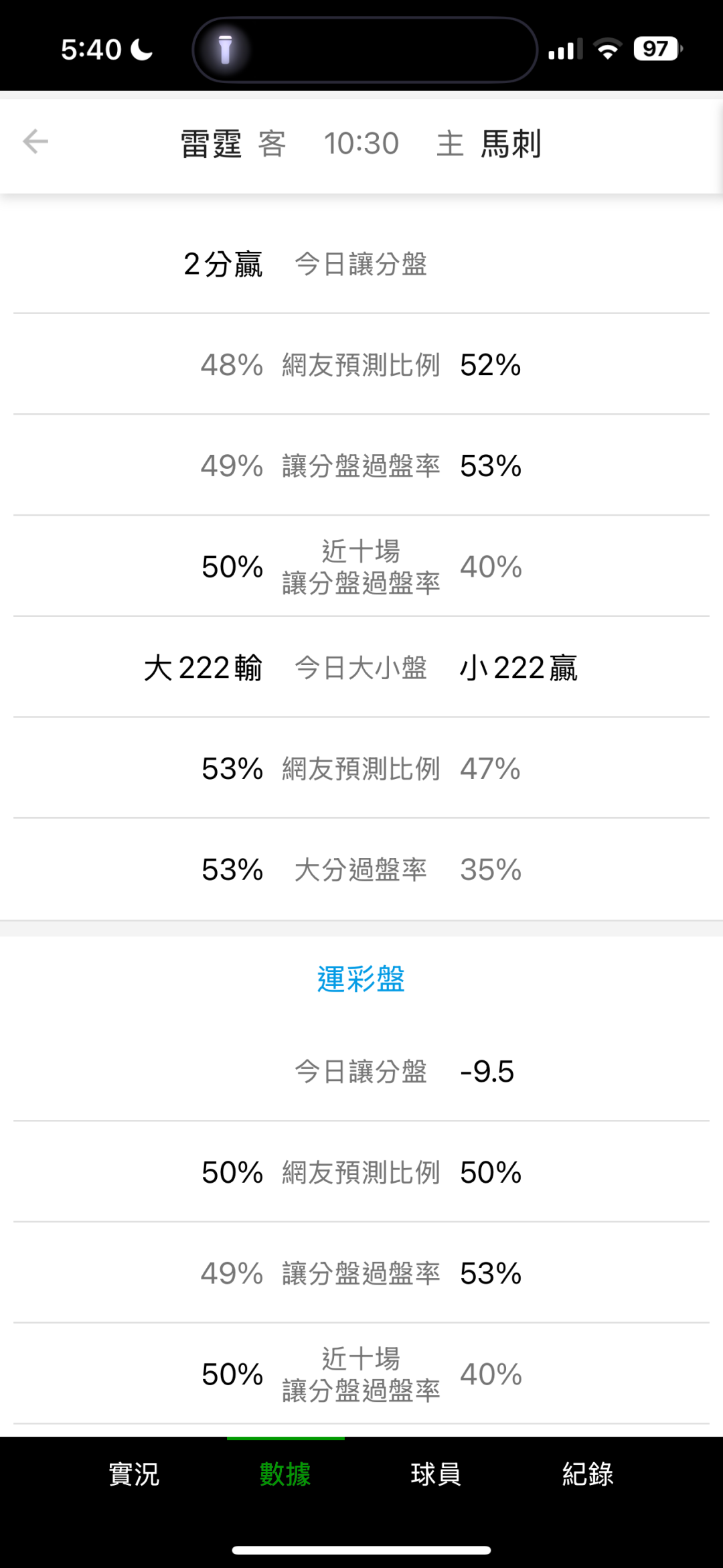Tap the back arrow icon

pyautogui.click(x=35, y=142)
